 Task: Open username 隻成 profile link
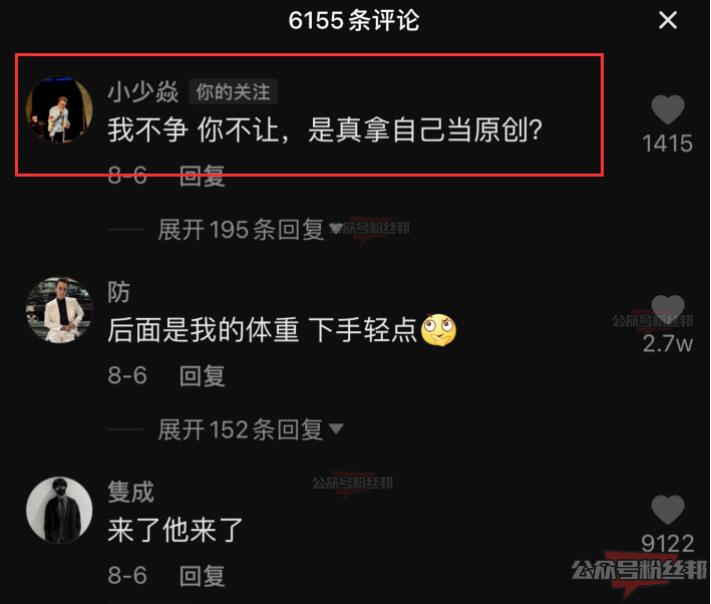131,492
